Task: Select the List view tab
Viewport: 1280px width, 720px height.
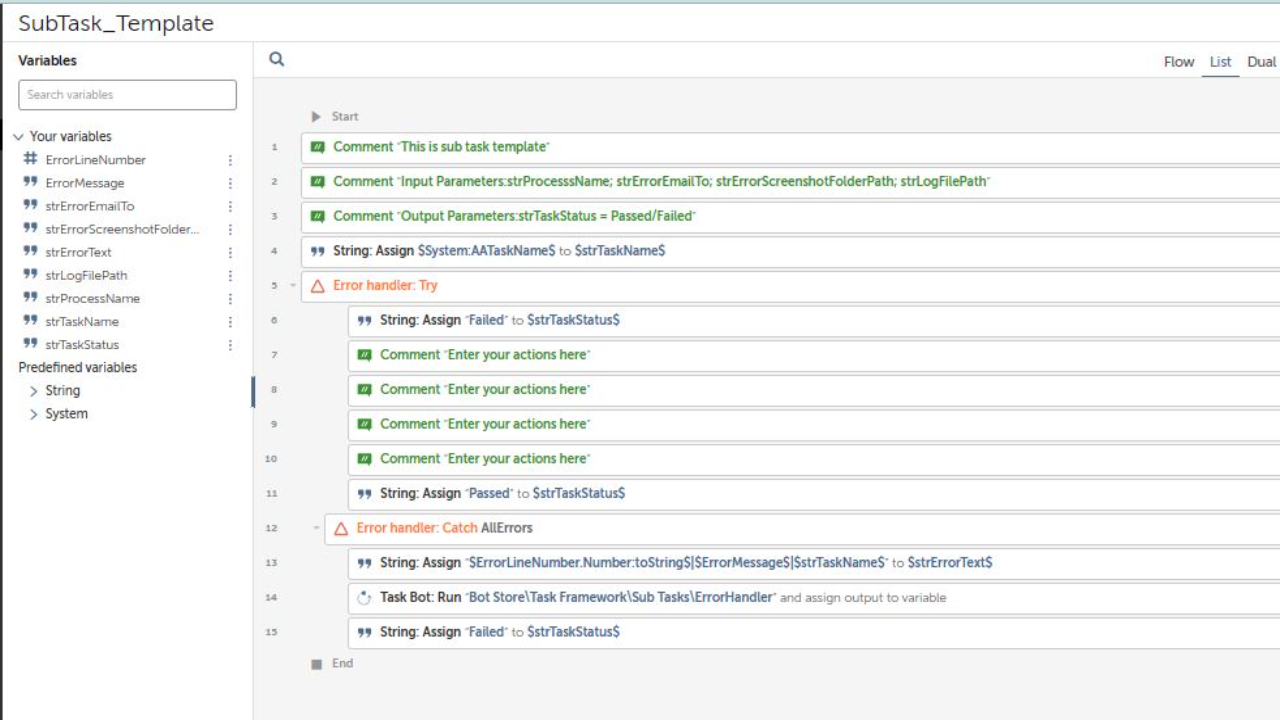Action: tap(1220, 62)
